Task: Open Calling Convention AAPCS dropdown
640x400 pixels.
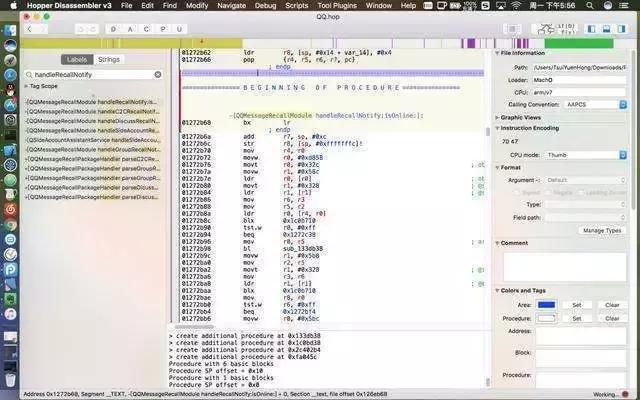Action: [x=595, y=104]
